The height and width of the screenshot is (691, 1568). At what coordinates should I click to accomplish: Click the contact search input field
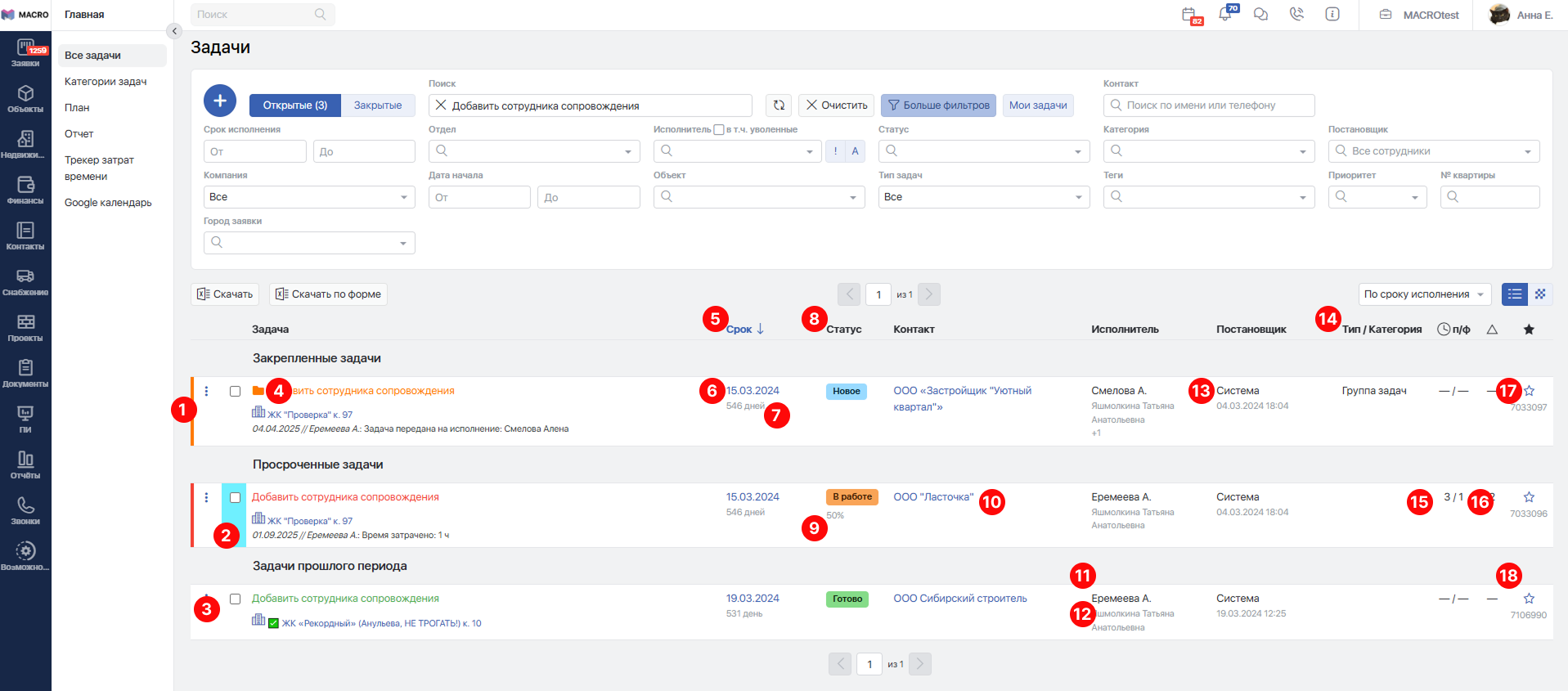point(1209,105)
